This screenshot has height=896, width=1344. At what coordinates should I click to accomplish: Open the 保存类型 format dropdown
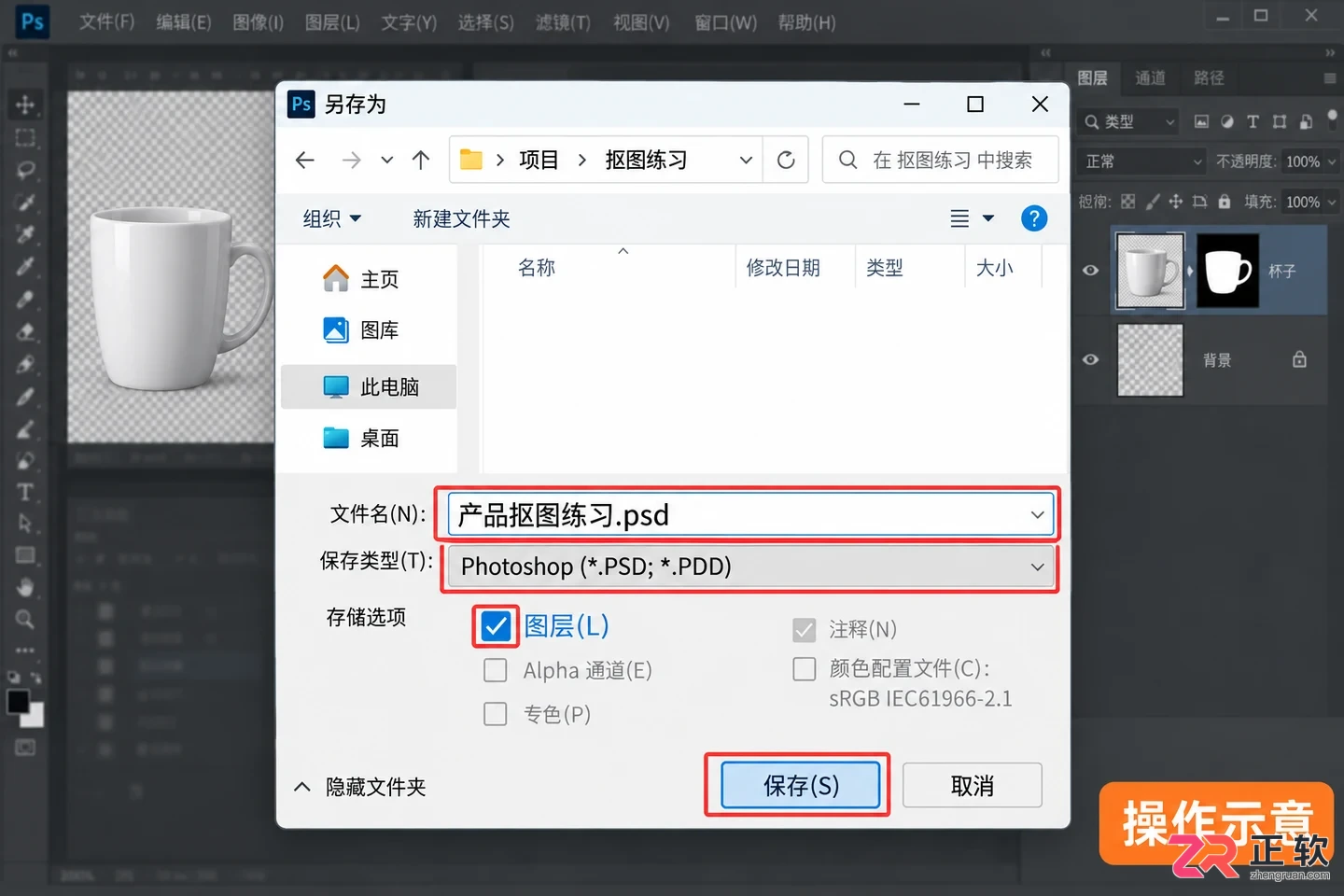pos(750,567)
